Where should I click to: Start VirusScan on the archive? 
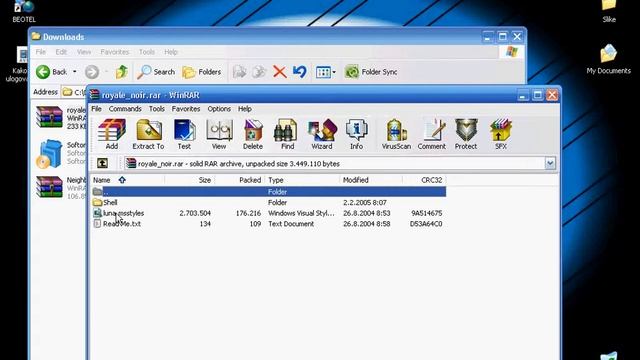pyautogui.click(x=396, y=134)
